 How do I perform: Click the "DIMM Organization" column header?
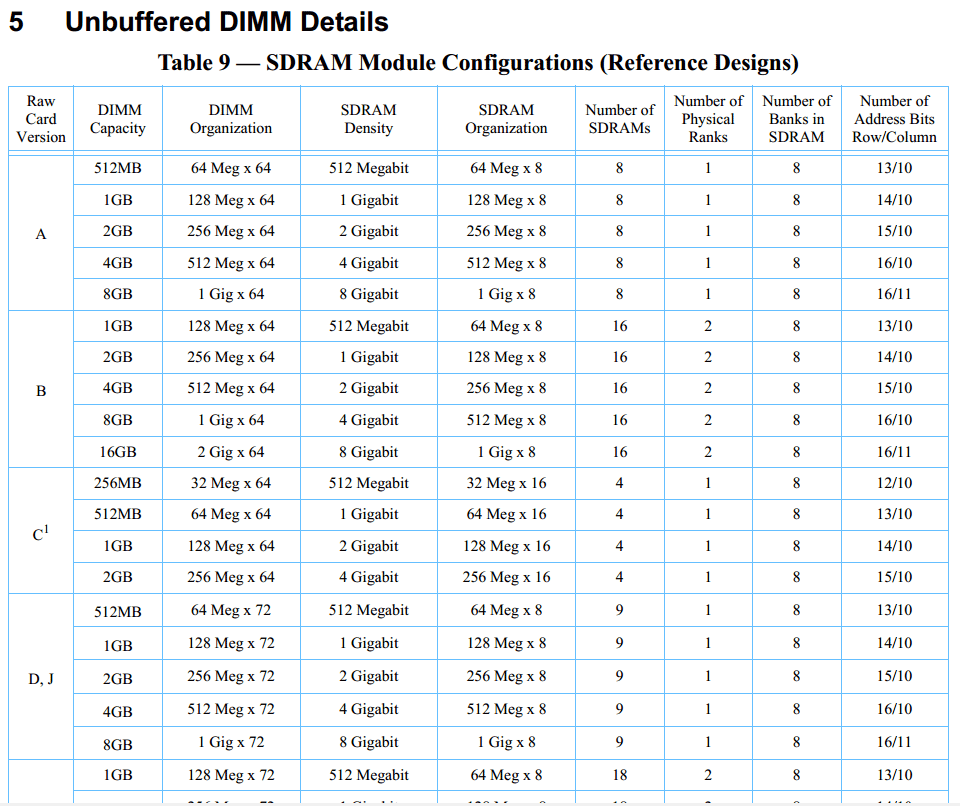231,119
